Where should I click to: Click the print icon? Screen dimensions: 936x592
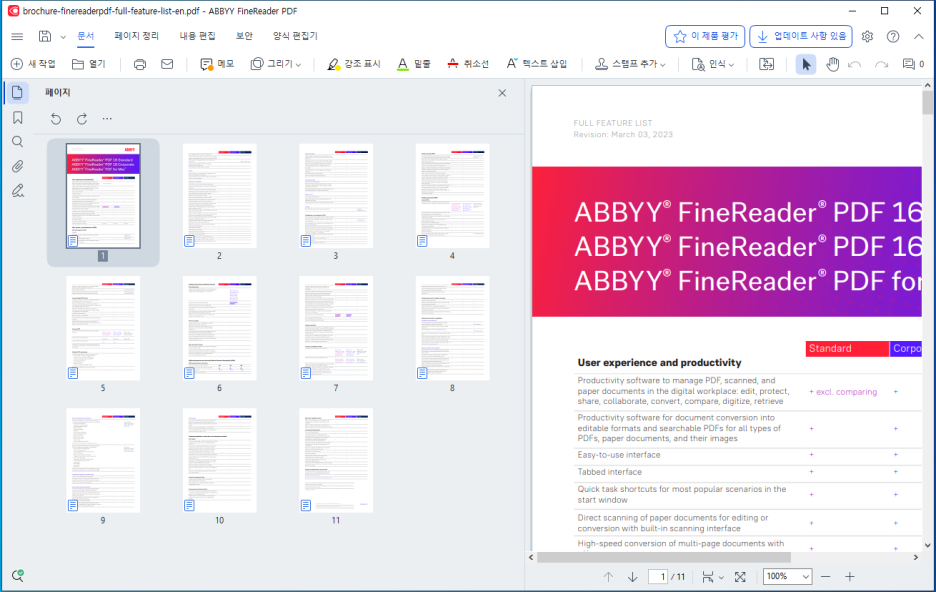click(x=140, y=64)
